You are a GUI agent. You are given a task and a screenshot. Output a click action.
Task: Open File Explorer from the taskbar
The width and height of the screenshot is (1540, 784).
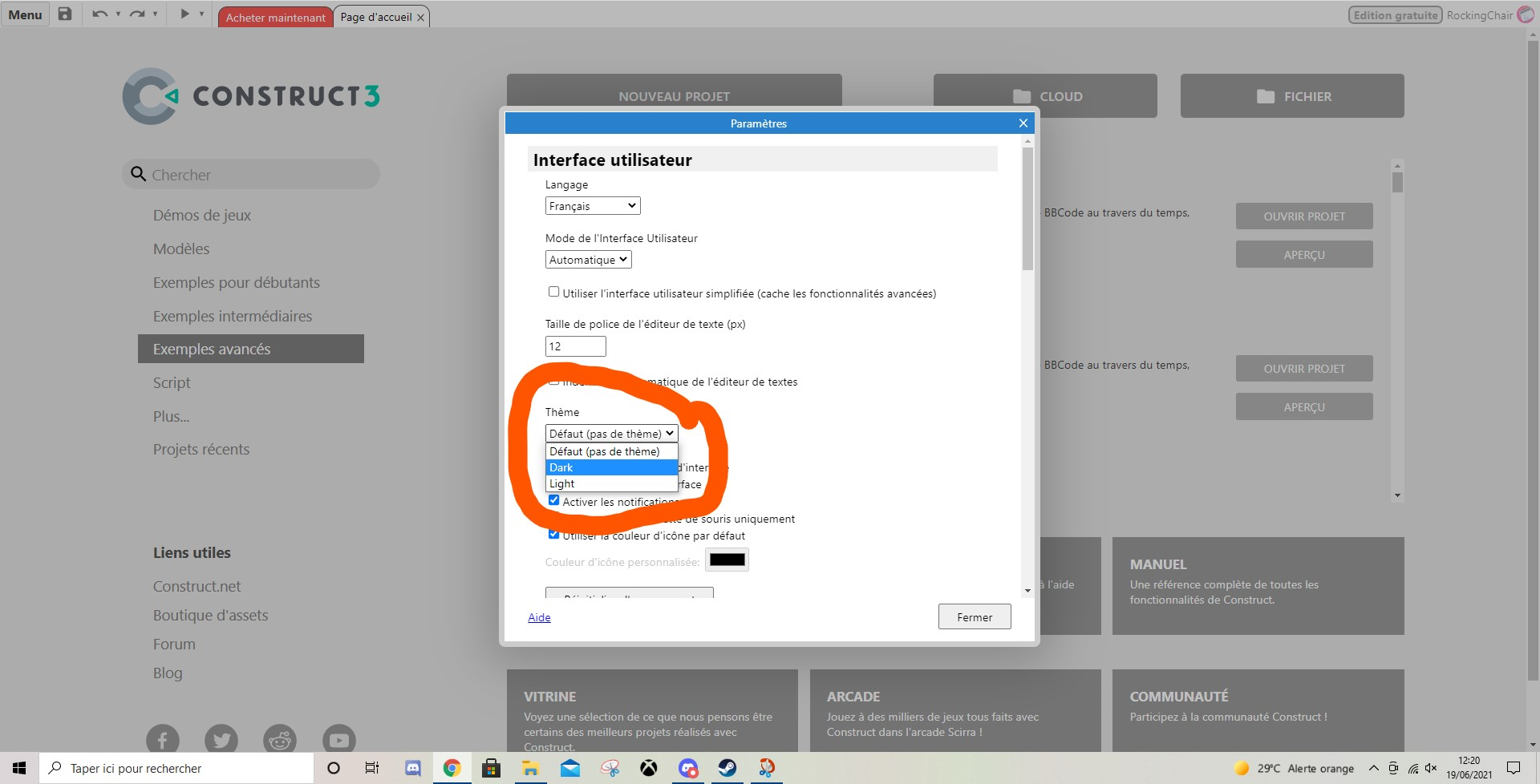[530, 768]
